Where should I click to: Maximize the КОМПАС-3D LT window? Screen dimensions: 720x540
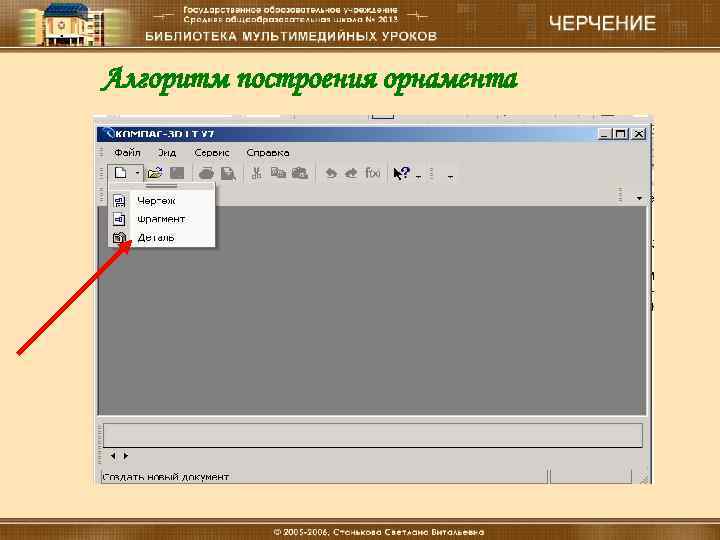pos(621,134)
